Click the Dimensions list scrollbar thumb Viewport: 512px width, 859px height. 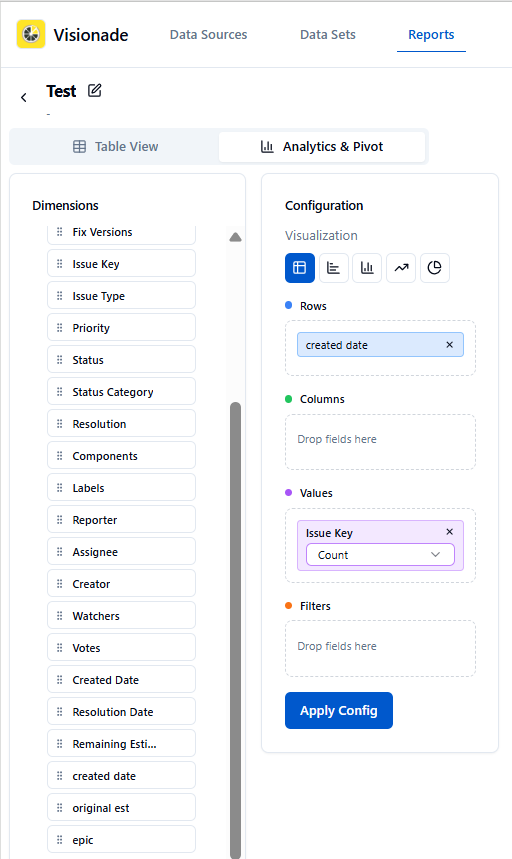[235, 630]
